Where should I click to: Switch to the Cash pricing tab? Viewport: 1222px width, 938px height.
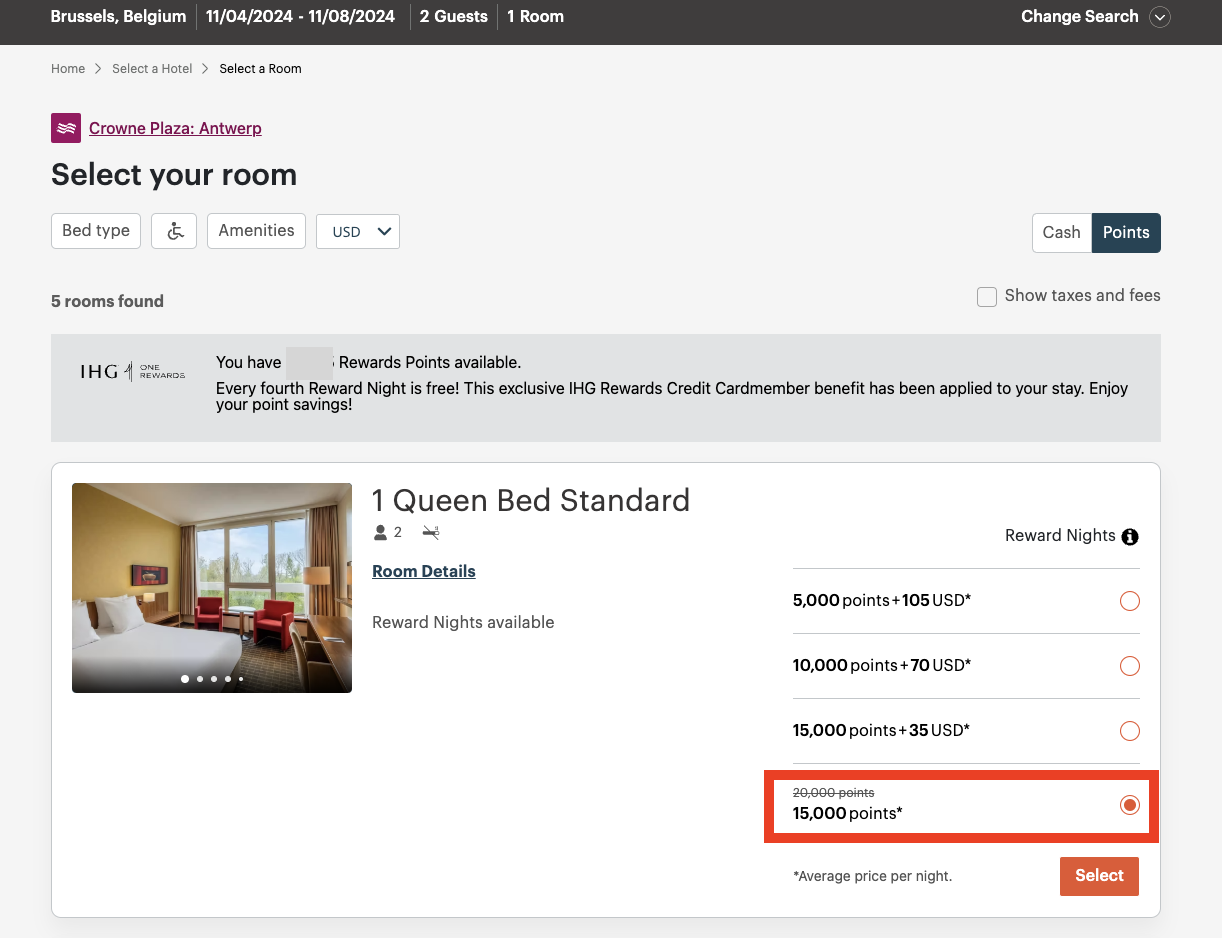click(1061, 232)
